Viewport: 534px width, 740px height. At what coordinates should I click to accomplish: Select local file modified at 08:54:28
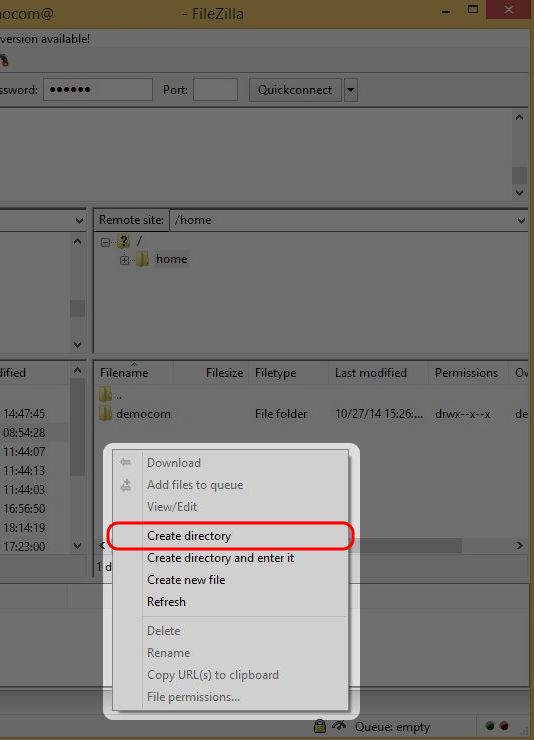point(24,432)
